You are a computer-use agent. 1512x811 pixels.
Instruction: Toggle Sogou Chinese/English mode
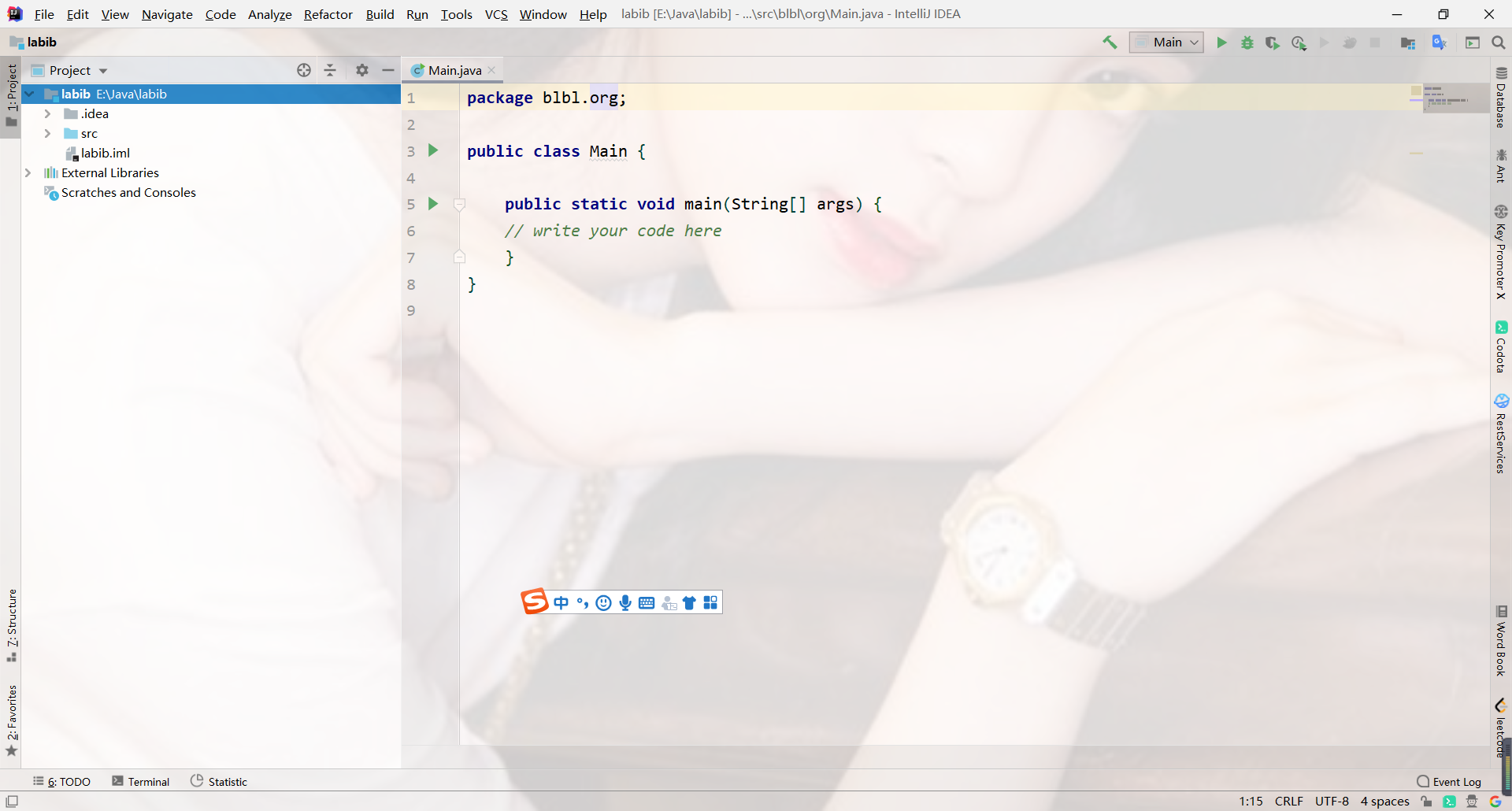[x=561, y=603]
